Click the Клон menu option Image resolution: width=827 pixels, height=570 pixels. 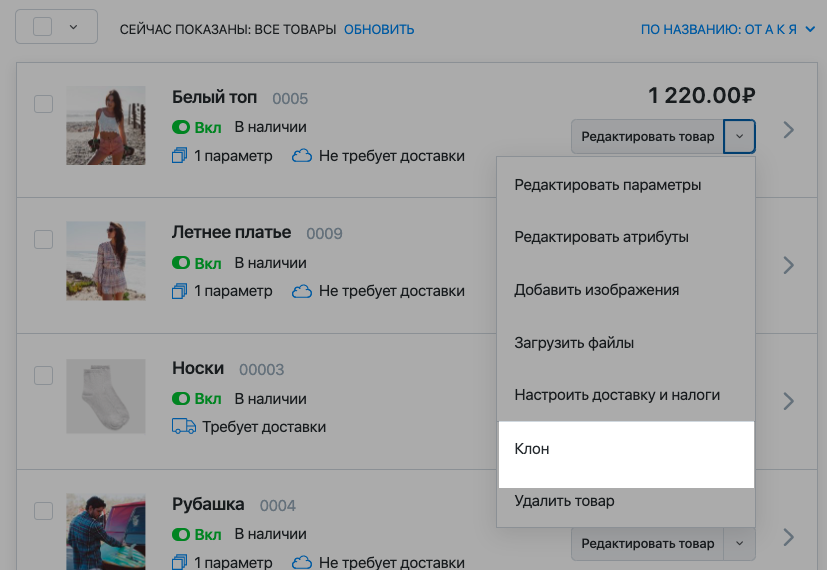626,454
